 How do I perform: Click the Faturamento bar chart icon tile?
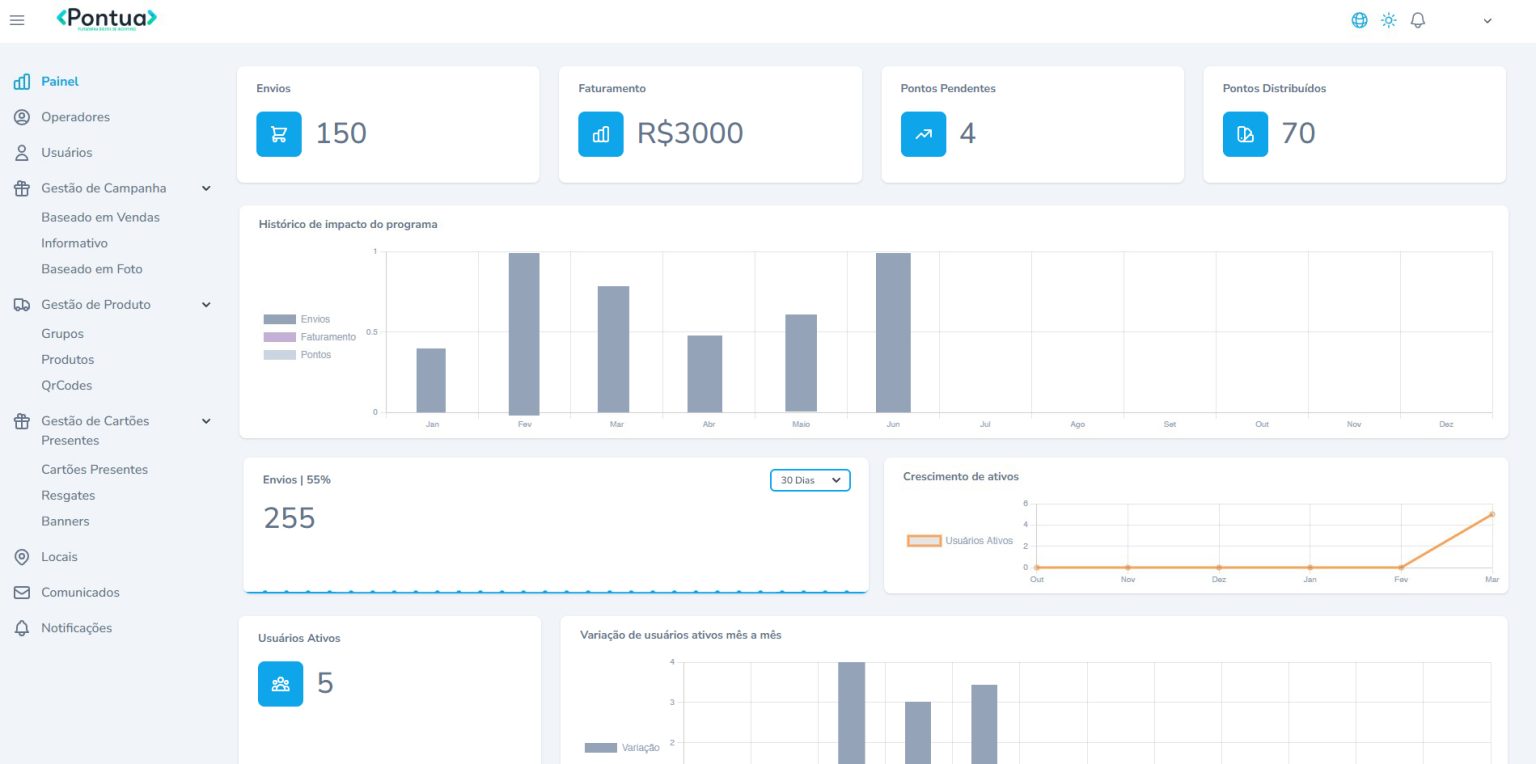pyautogui.click(x=601, y=134)
